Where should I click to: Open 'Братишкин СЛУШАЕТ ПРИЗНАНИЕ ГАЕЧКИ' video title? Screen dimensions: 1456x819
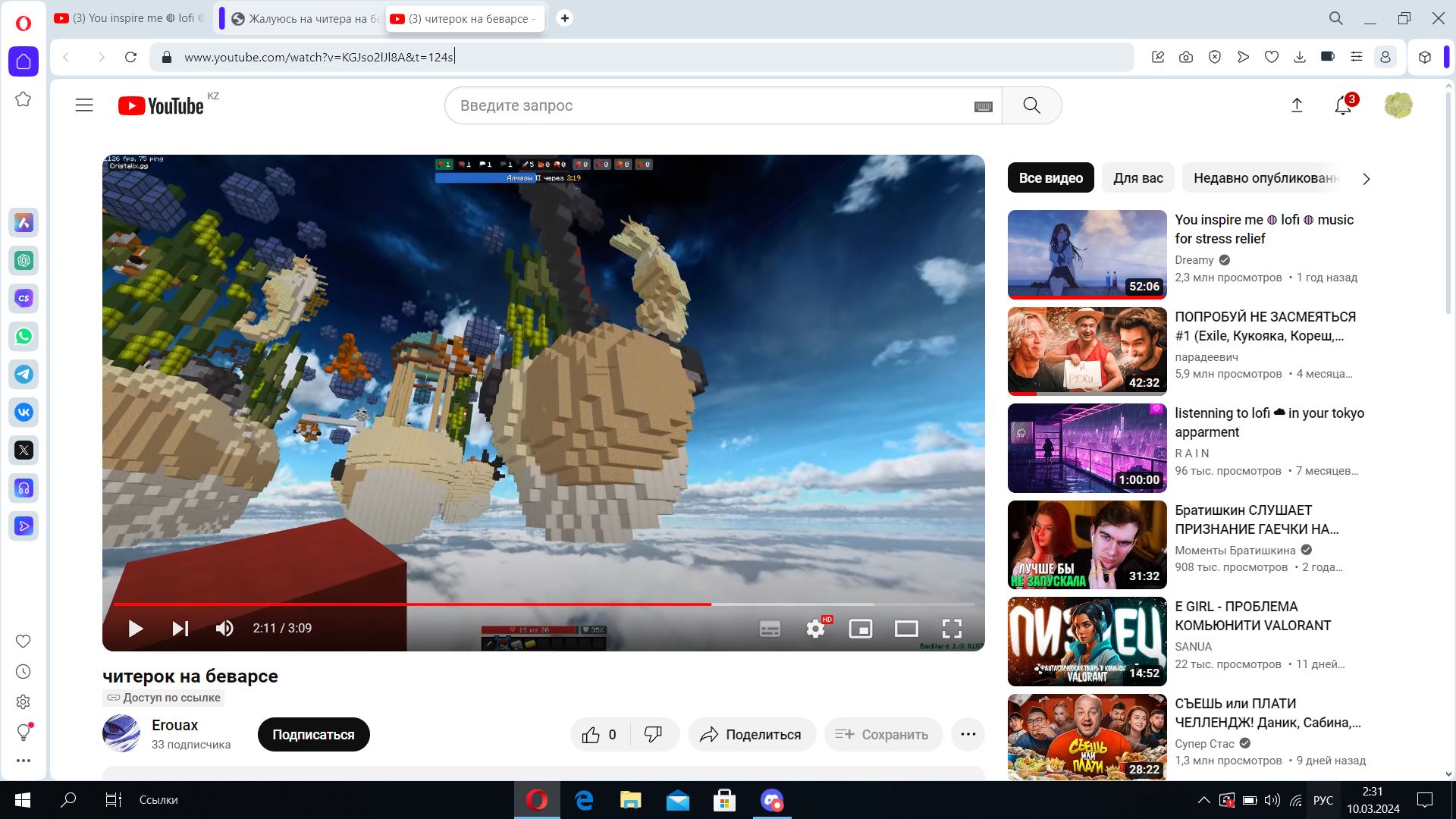pos(1257,520)
